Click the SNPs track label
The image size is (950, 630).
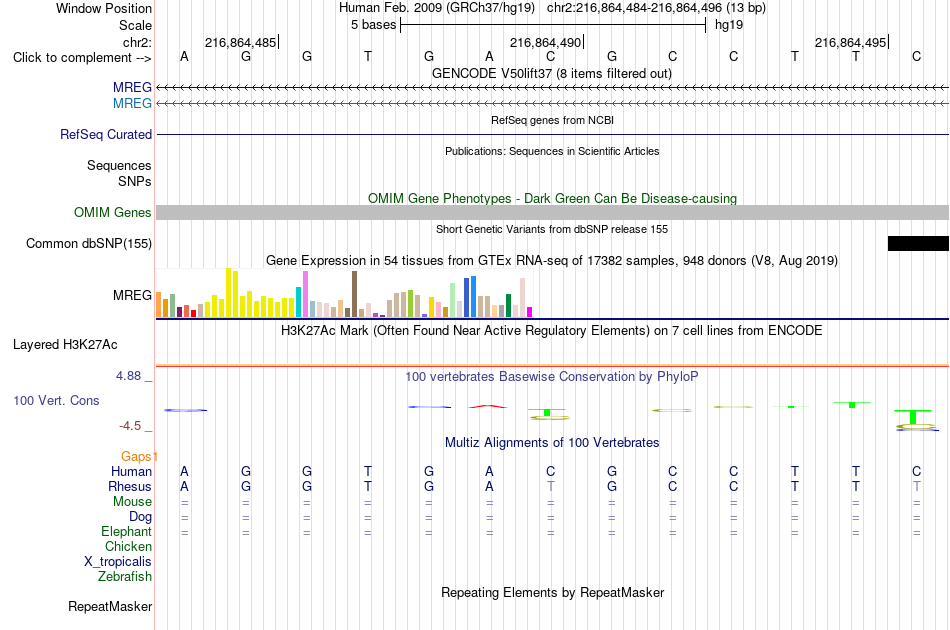coord(135,181)
